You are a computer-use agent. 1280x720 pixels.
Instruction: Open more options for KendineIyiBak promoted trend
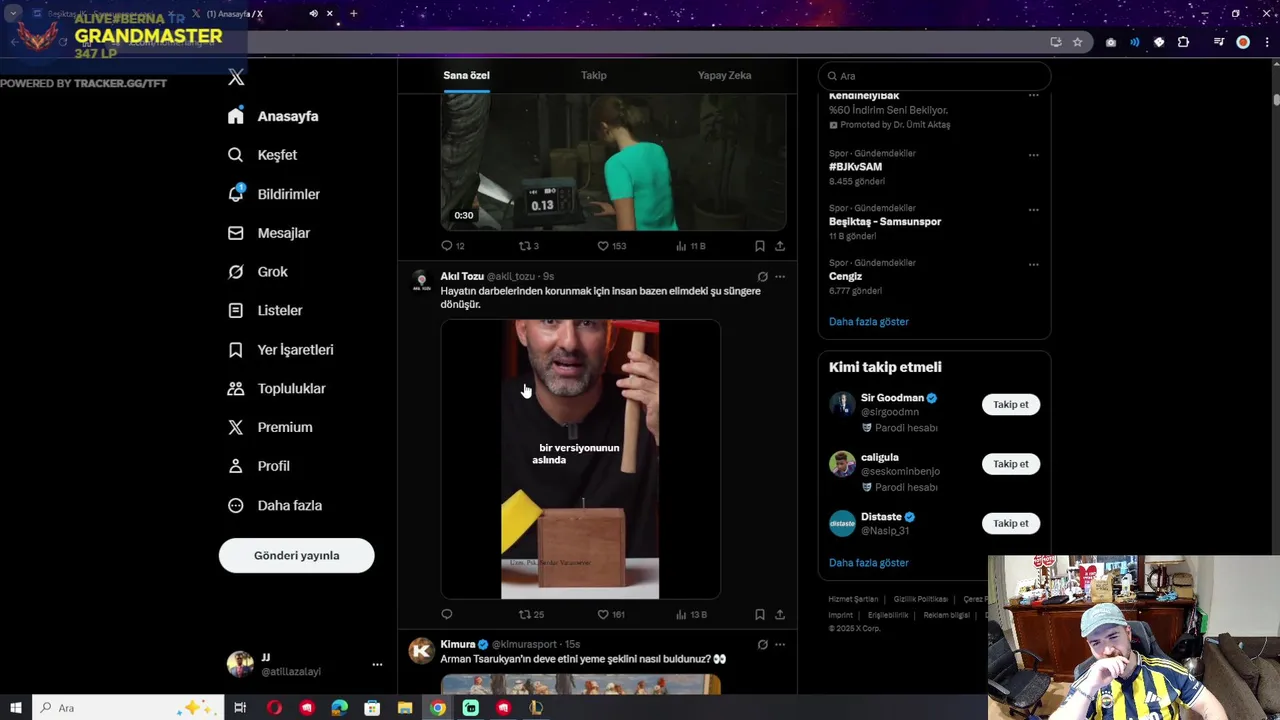pyautogui.click(x=1033, y=96)
